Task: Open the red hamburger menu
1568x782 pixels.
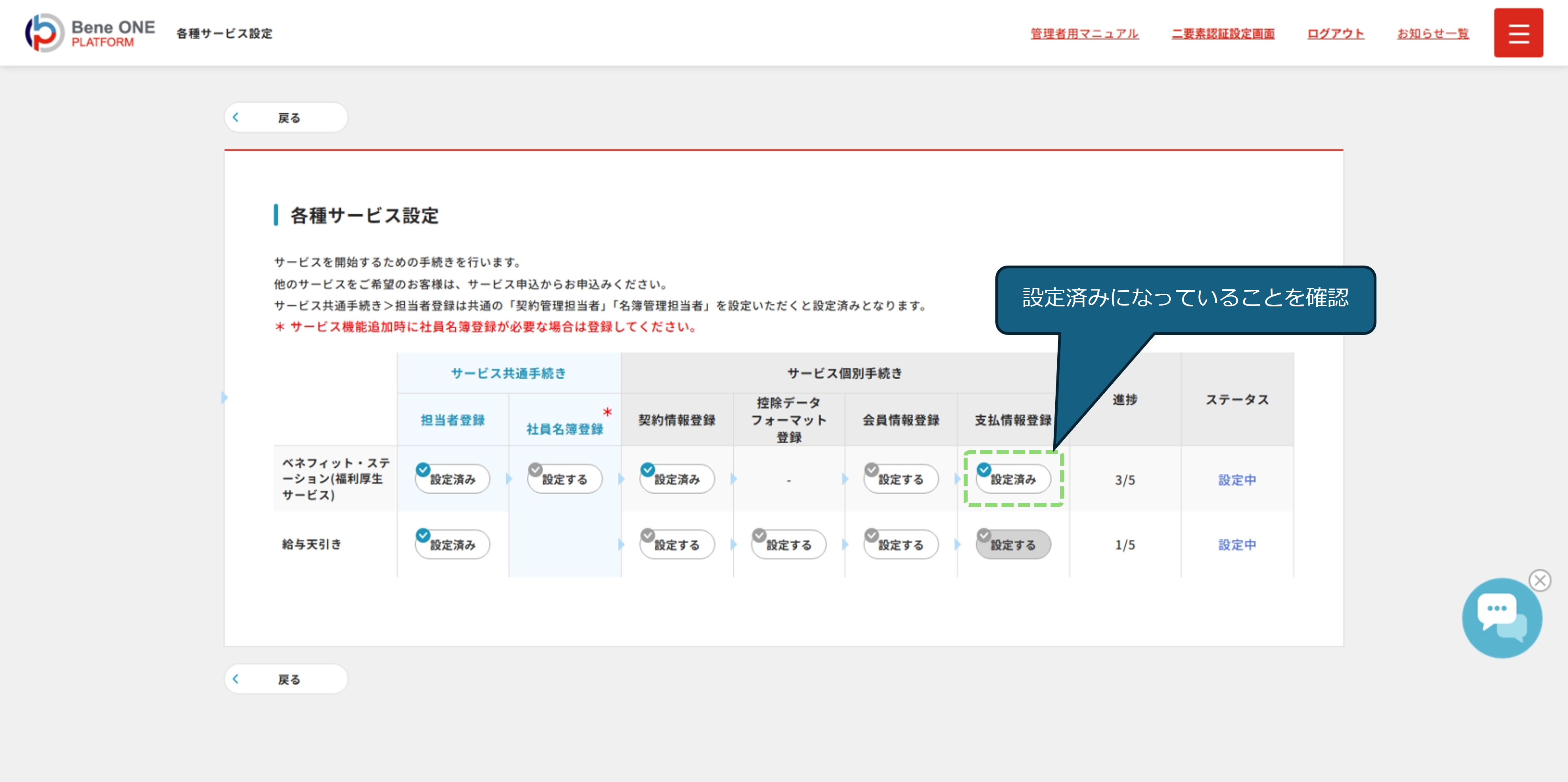Action: tap(1518, 33)
